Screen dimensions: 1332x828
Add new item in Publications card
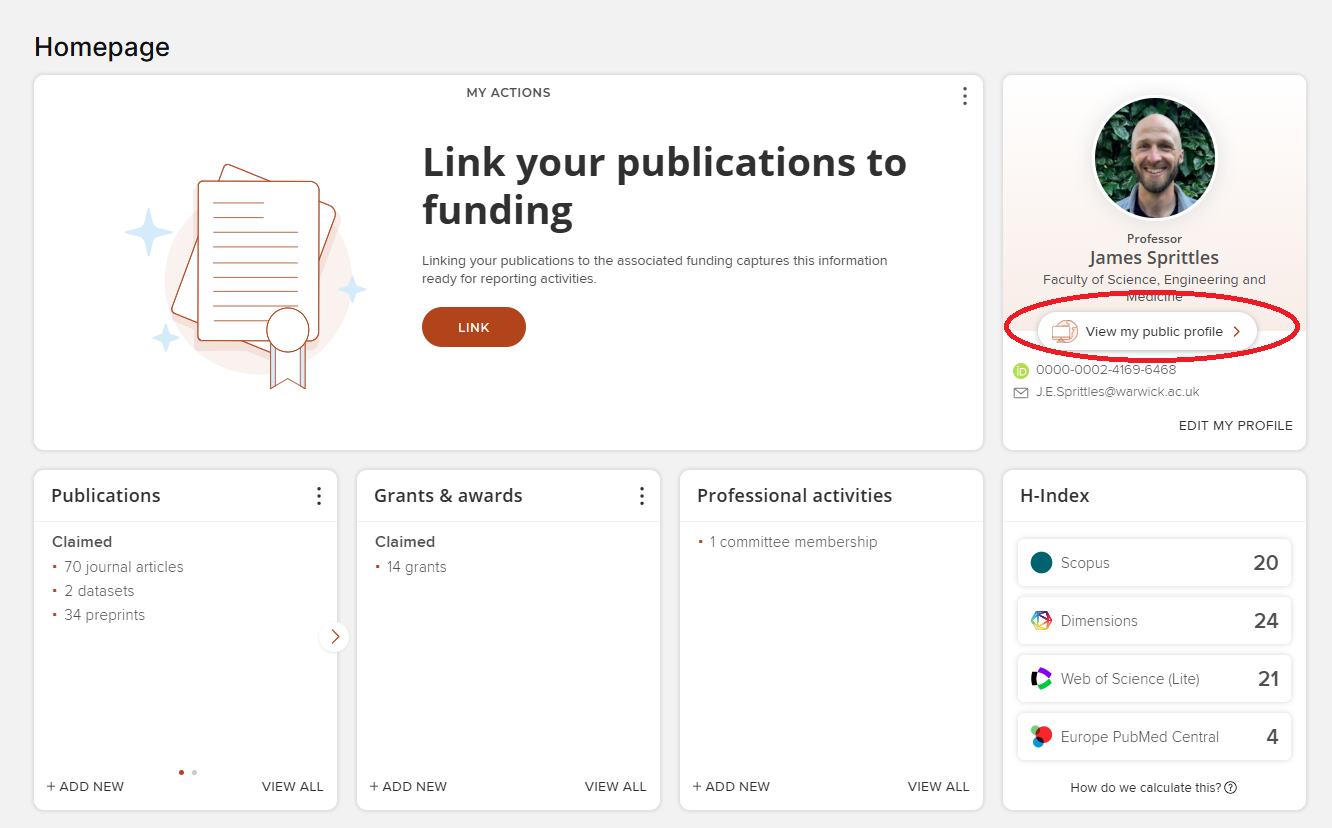pos(86,787)
